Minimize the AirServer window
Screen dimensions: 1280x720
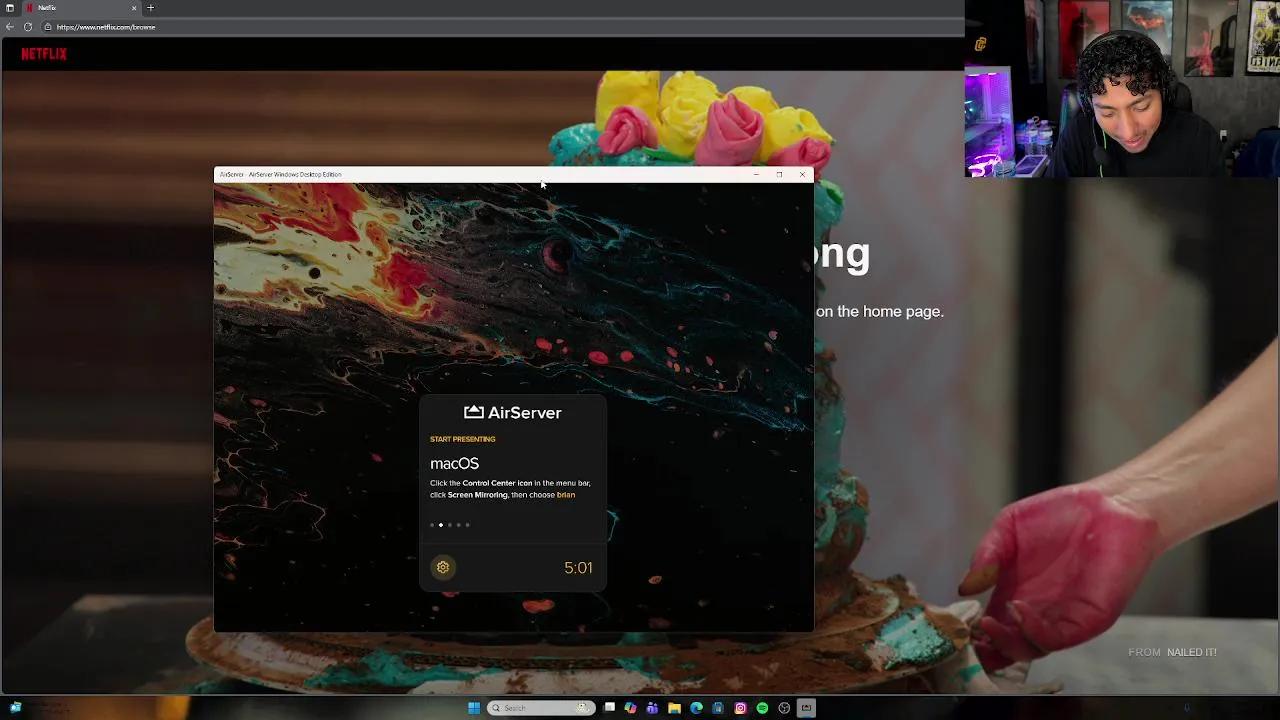coord(756,174)
